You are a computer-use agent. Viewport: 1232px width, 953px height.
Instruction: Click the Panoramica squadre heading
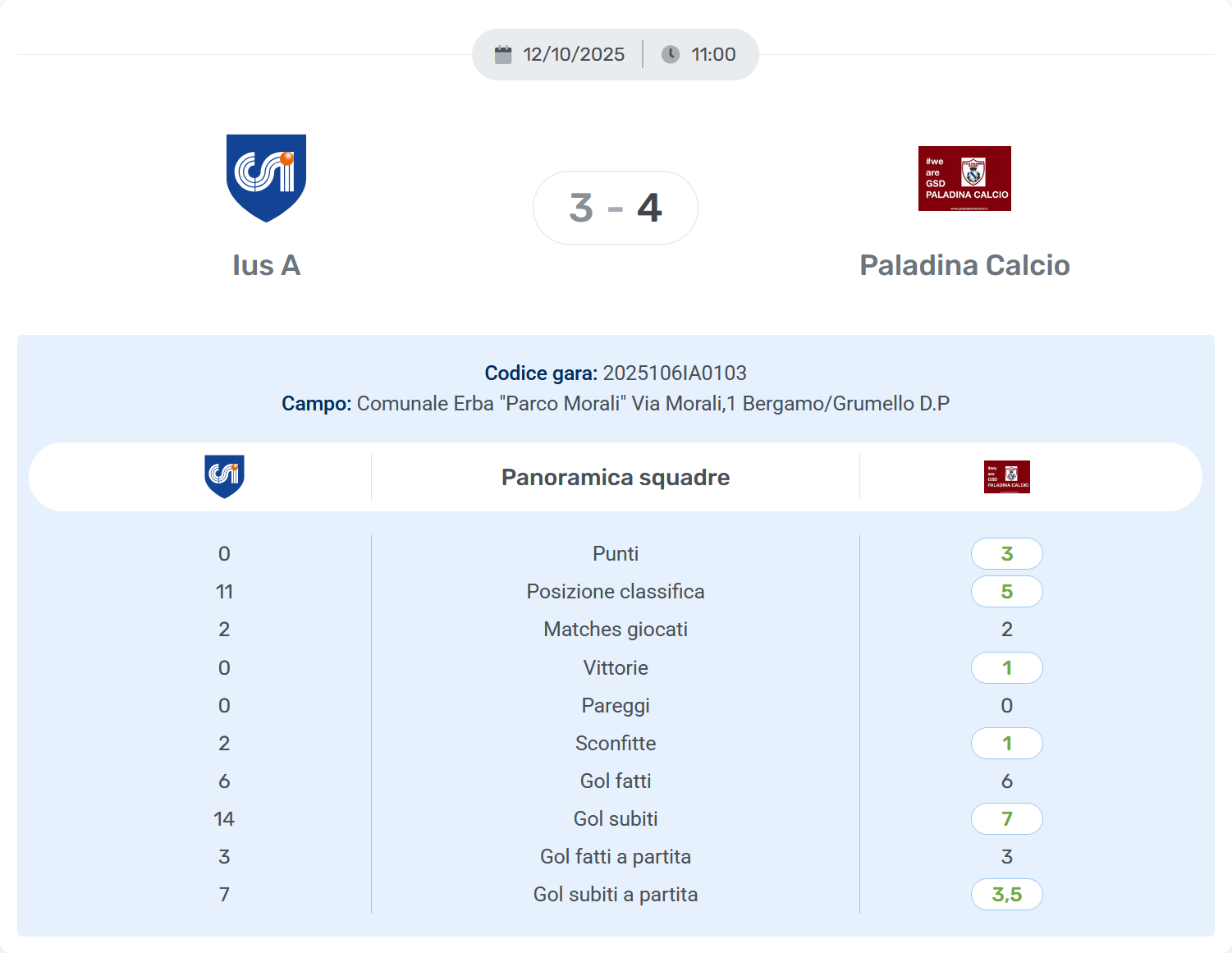616,477
